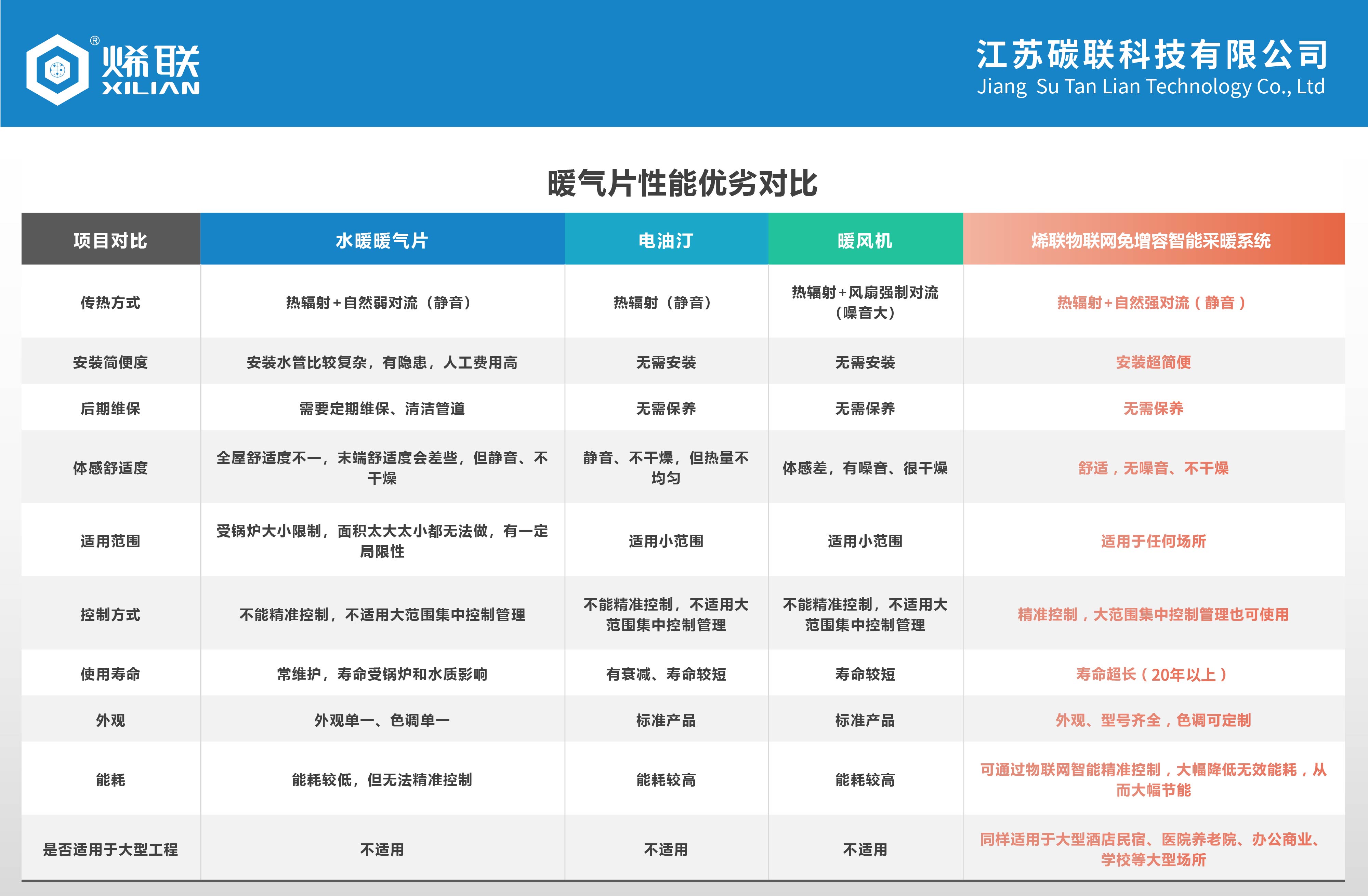Click 适用小范围 in the 暖风机 column

point(865,541)
